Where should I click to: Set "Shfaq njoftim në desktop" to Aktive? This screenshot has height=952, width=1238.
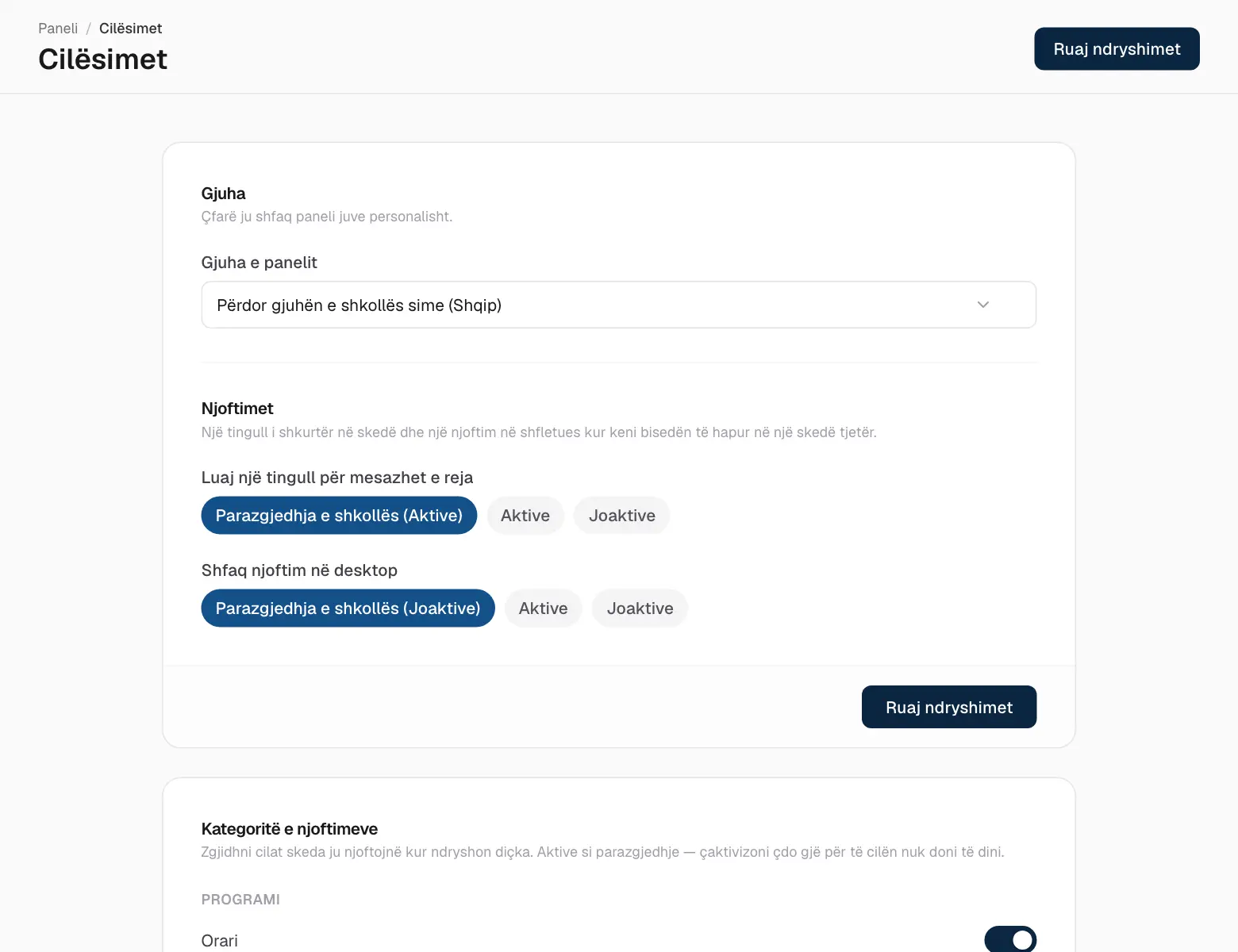pyautogui.click(x=544, y=608)
